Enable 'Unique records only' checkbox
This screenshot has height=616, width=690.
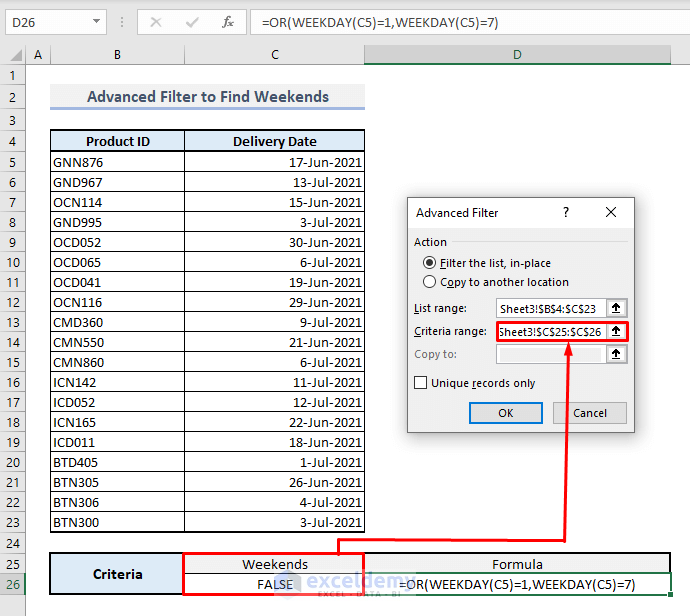(x=420, y=382)
